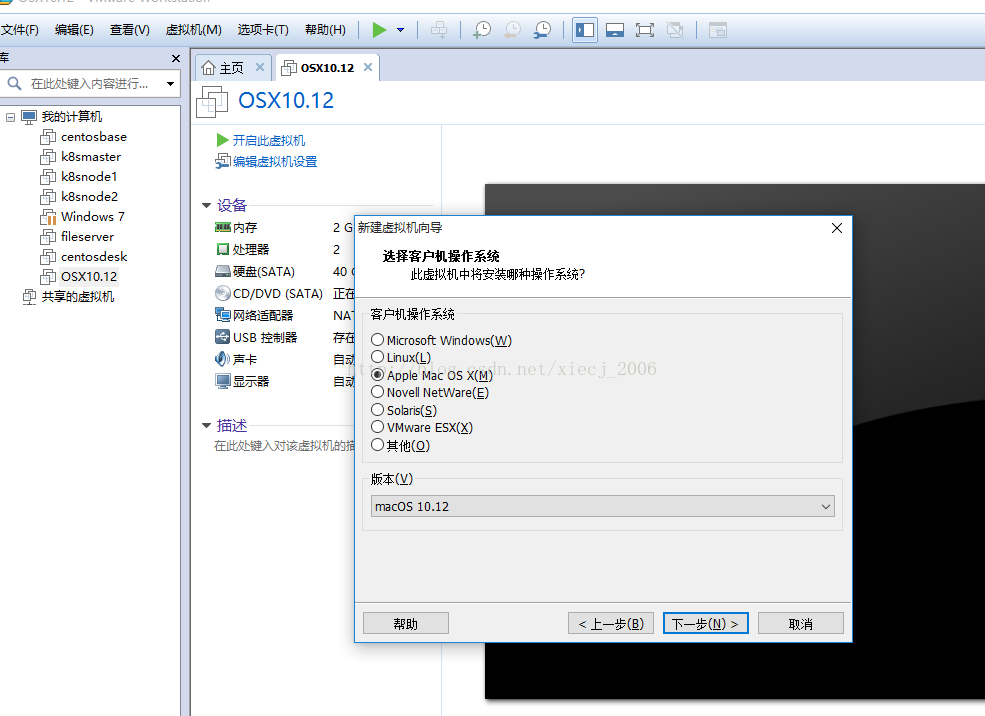Click the 下一步(N) next button
The image size is (985, 716).
click(705, 623)
